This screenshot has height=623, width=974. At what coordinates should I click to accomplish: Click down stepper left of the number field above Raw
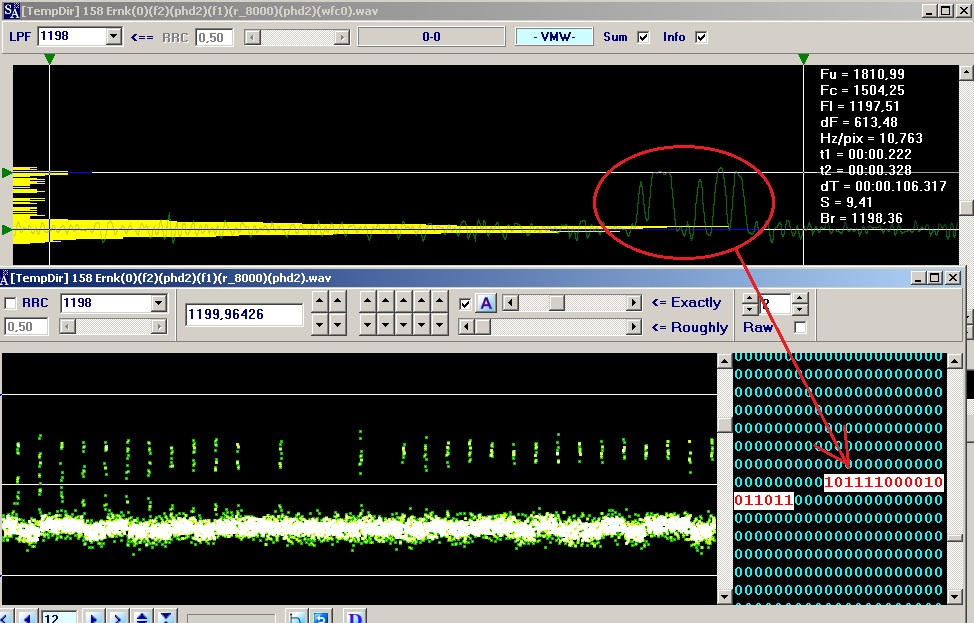750,309
